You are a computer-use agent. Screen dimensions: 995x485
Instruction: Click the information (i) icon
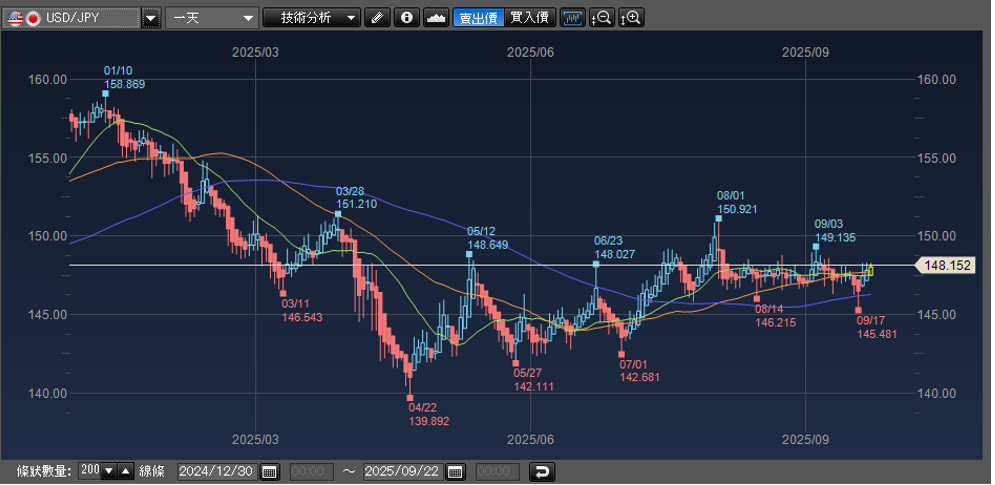(x=406, y=18)
